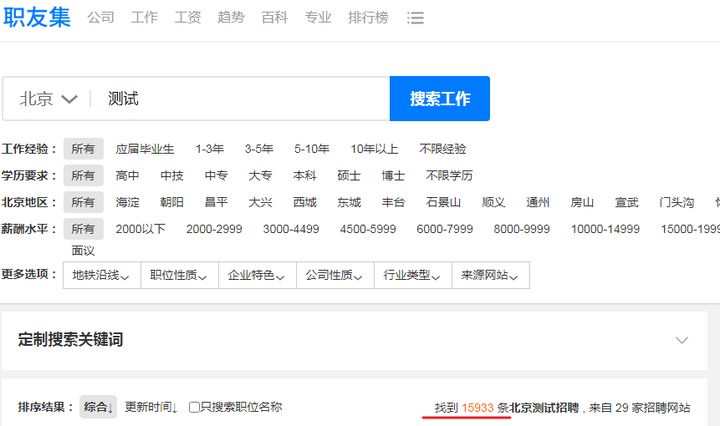Filter experience by 10年以上
Viewport: 720px width, 426px height.
point(374,149)
